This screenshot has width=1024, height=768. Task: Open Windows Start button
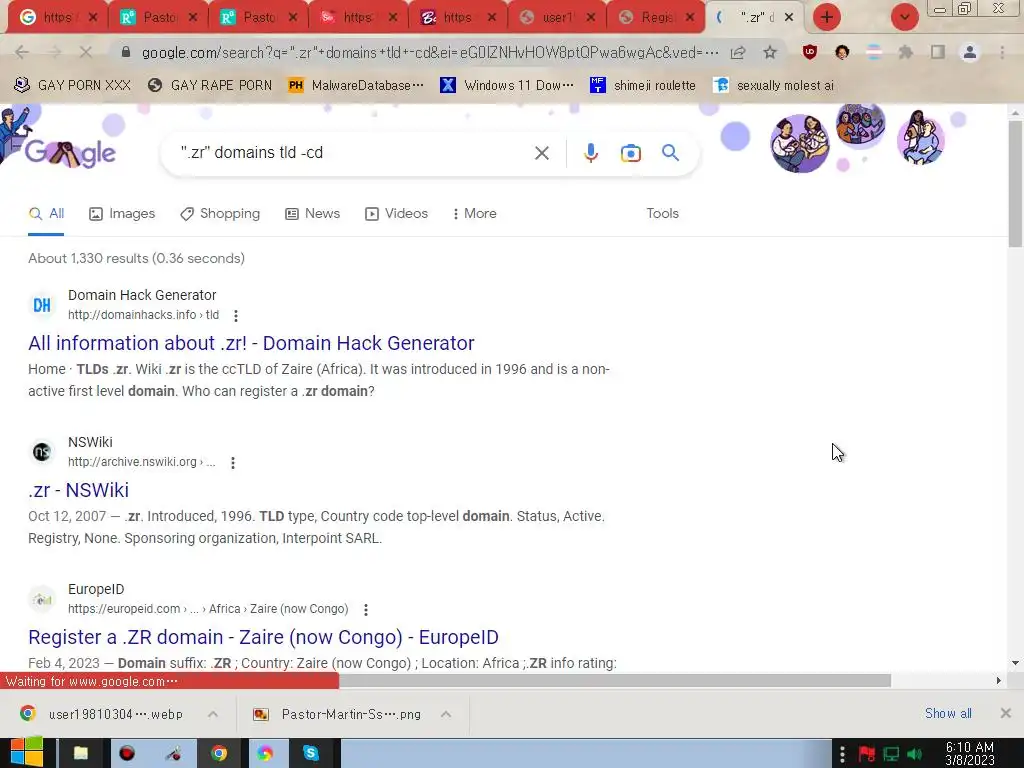pos(26,753)
